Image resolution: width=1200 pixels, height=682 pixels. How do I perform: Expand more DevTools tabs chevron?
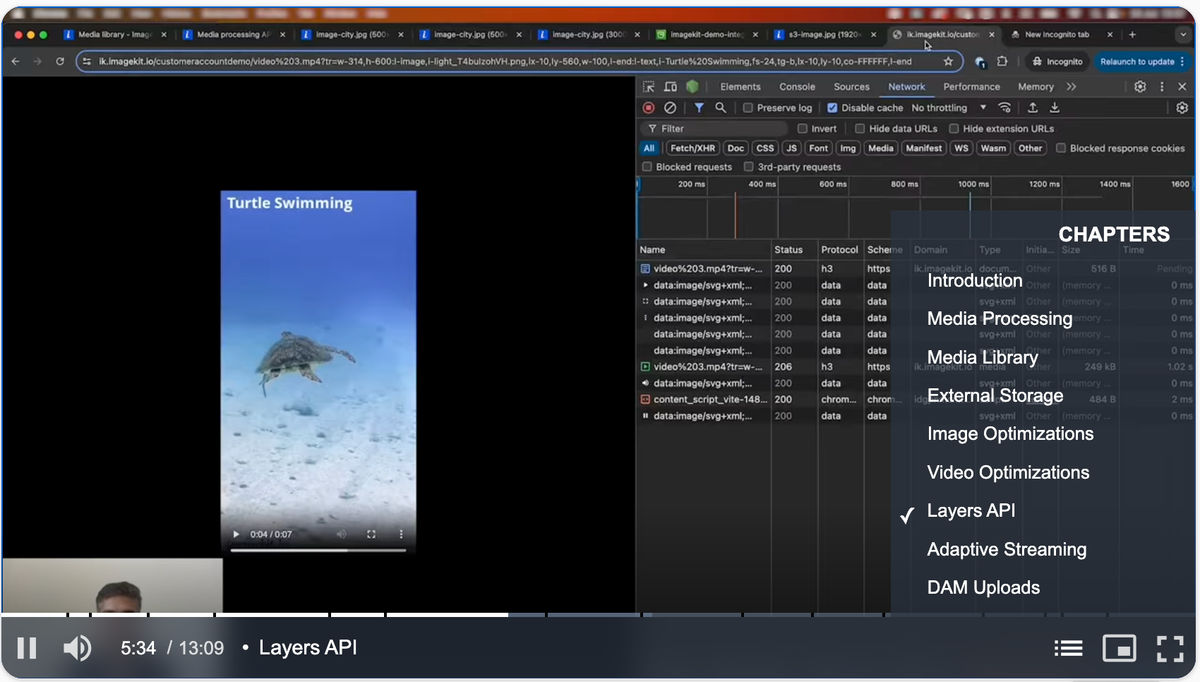coord(1071,87)
